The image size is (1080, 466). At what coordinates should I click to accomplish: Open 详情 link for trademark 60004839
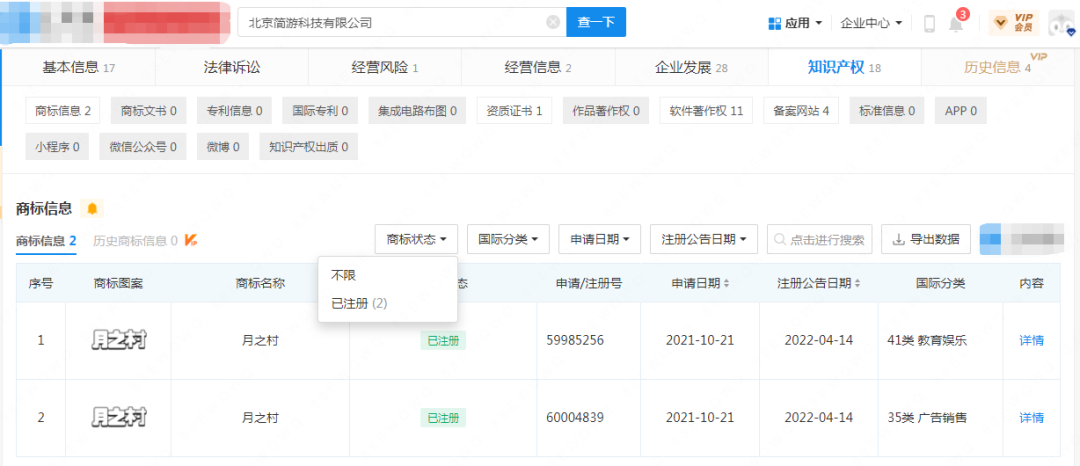pyautogui.click(x=1031, y=418)
